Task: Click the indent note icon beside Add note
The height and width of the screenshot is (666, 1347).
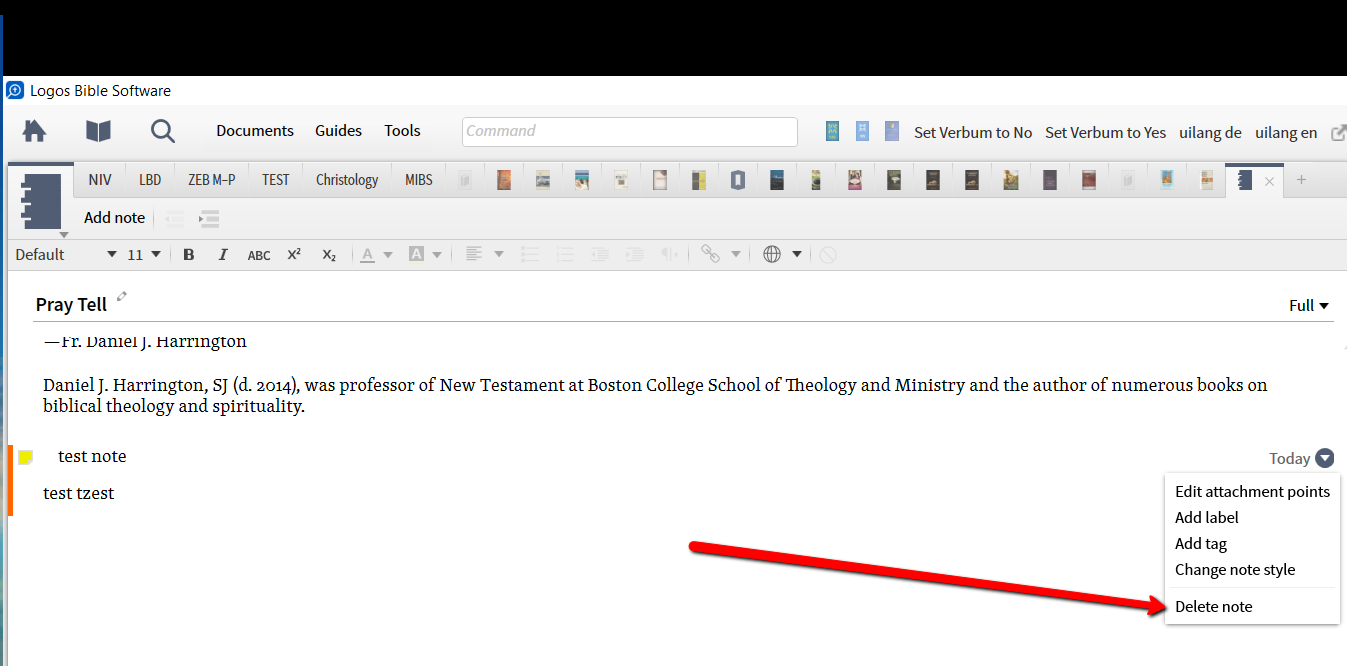Action: pyautogui.click(x=209, y=218)
